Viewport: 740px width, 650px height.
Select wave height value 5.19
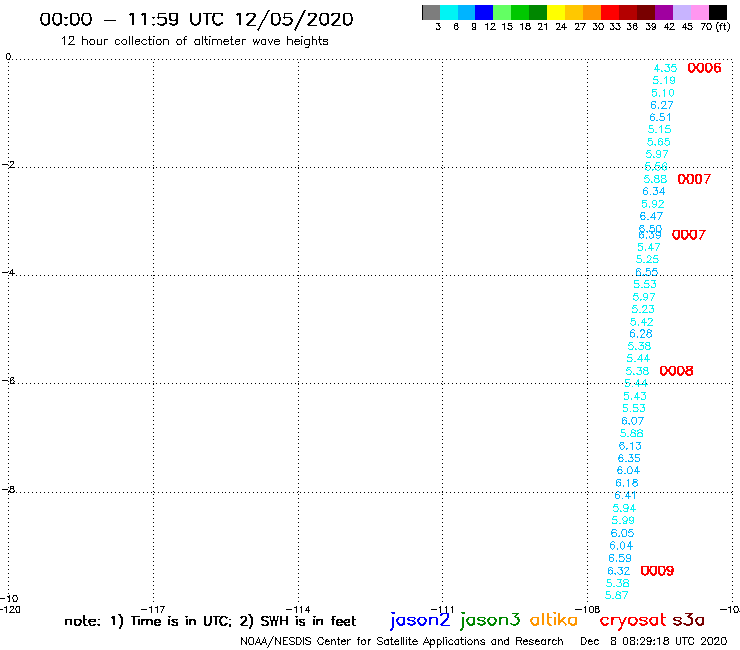pos(664,80)
